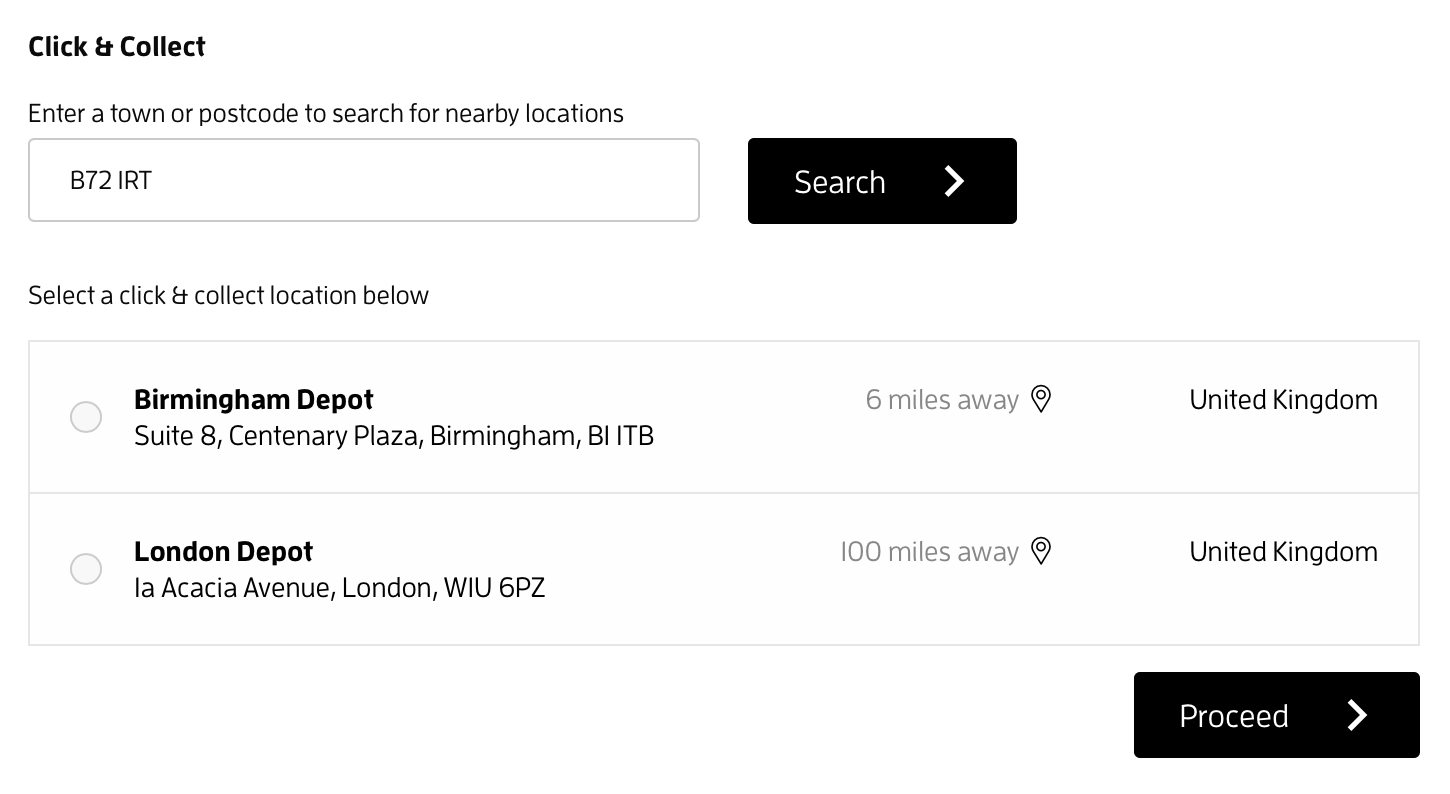Choose Birmingham Depot as collection location
Screen dimensions: 1450x794
click(x=86, y=417)
